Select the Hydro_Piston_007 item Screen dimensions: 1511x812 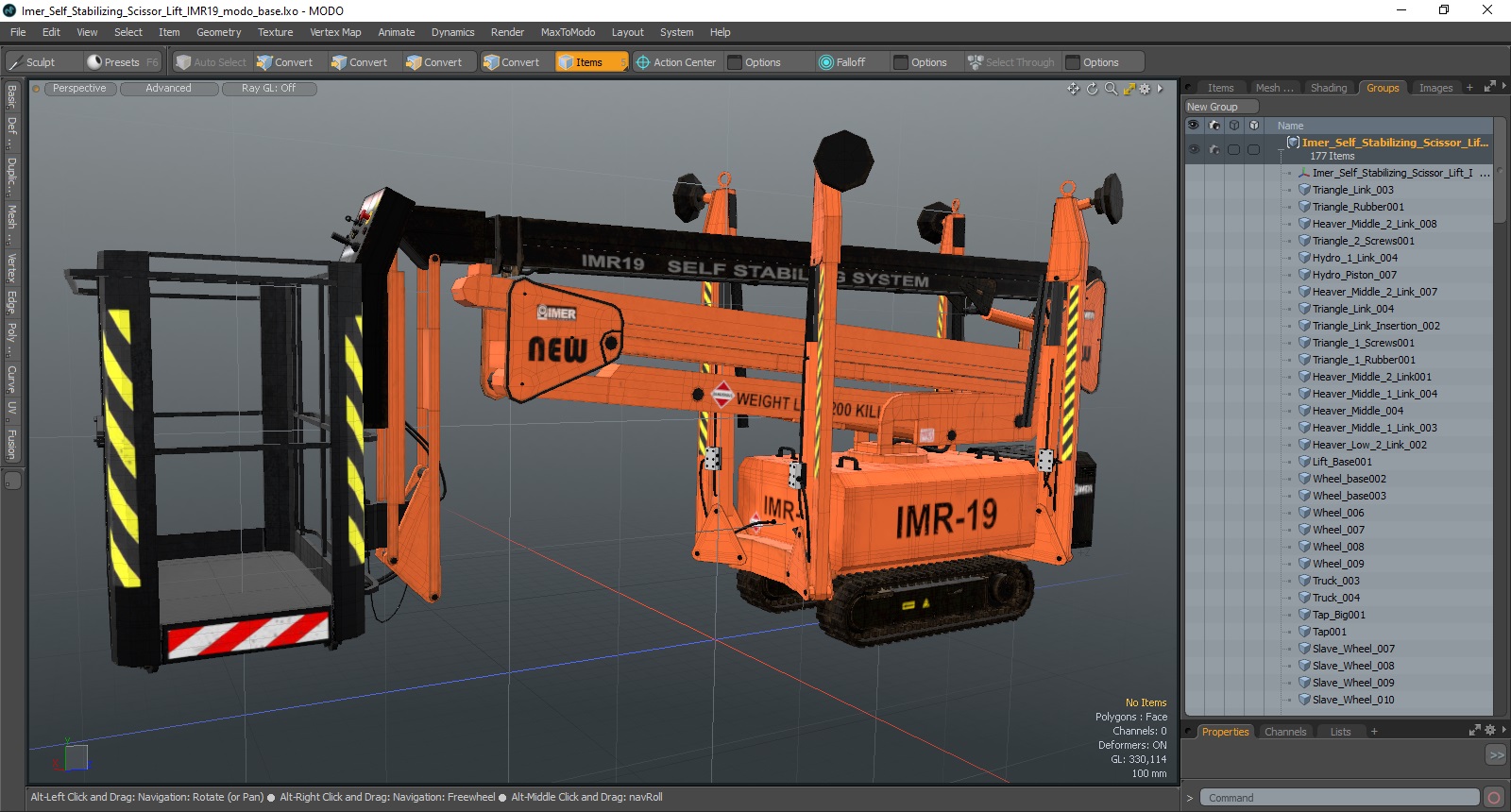click(1354, 275)
